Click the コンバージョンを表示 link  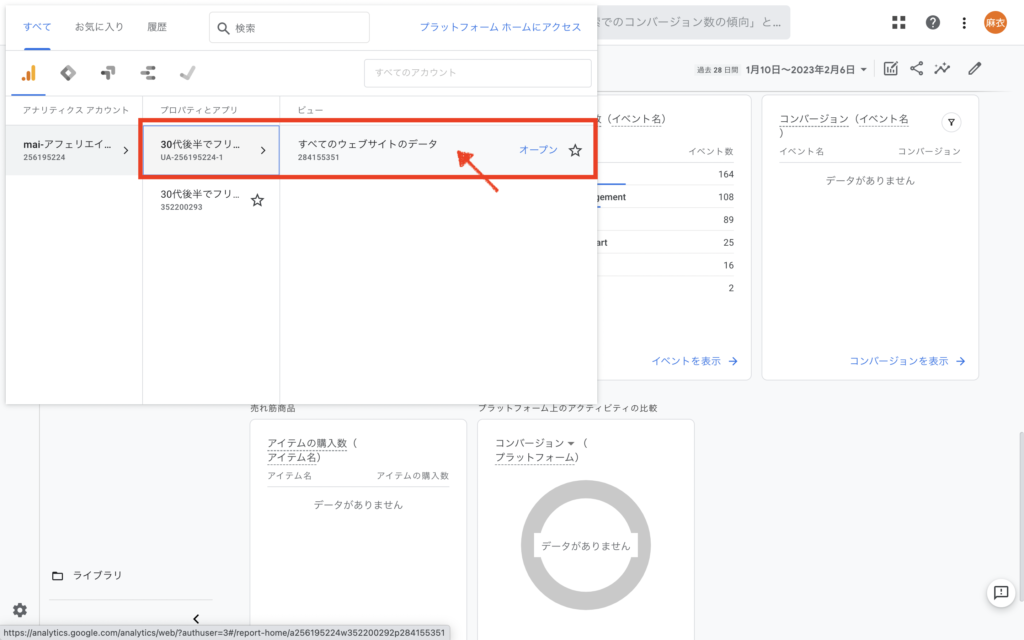[x=907, y=361]
